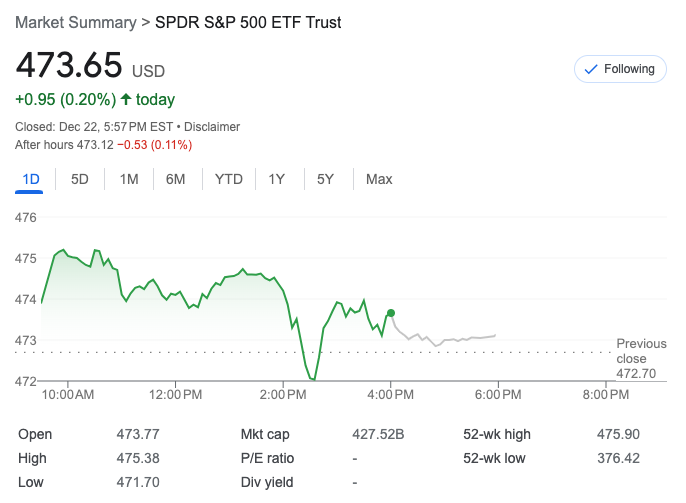
Task: Select the 1D chart range tab
Action: [31, 179]
